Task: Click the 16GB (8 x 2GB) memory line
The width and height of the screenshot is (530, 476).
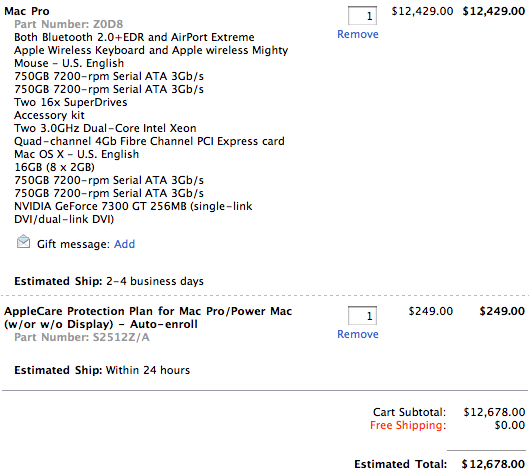Action: pos(54,167)
